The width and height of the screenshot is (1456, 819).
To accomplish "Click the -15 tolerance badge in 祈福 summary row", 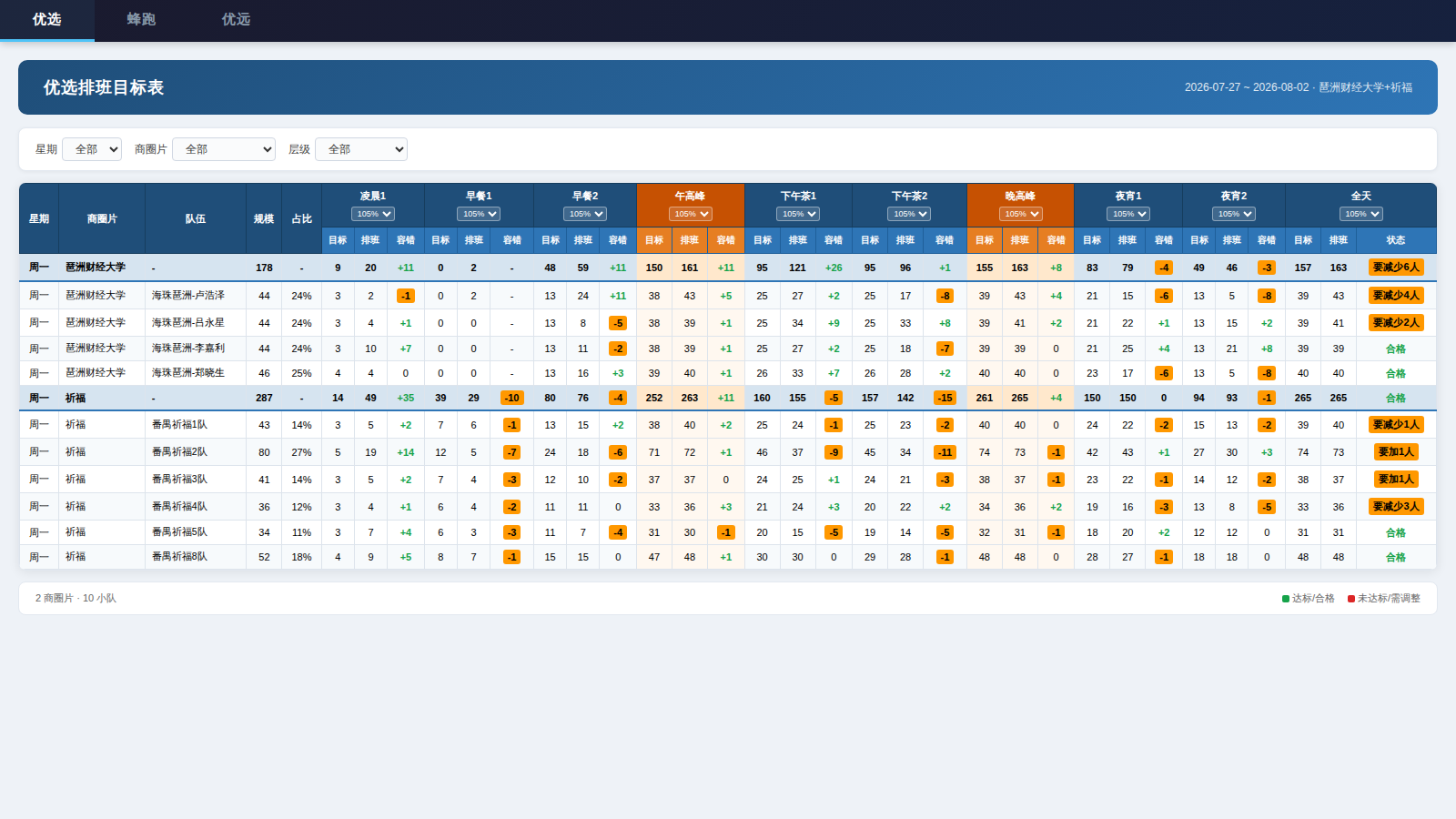I will click(945, 399).
